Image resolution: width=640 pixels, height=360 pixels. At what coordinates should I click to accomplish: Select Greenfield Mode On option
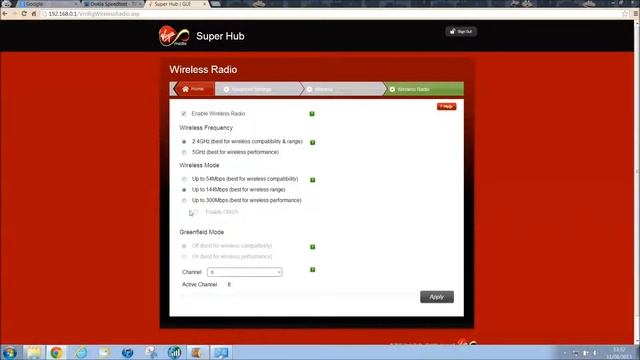(184, 257)
